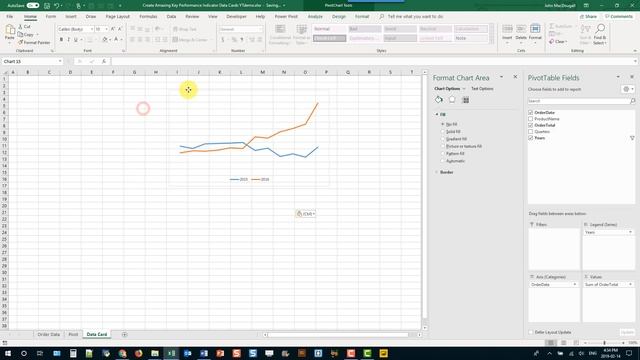The image size is (640, 360).
Task: Open Format as Table
Action: click(x=302, y=35)
